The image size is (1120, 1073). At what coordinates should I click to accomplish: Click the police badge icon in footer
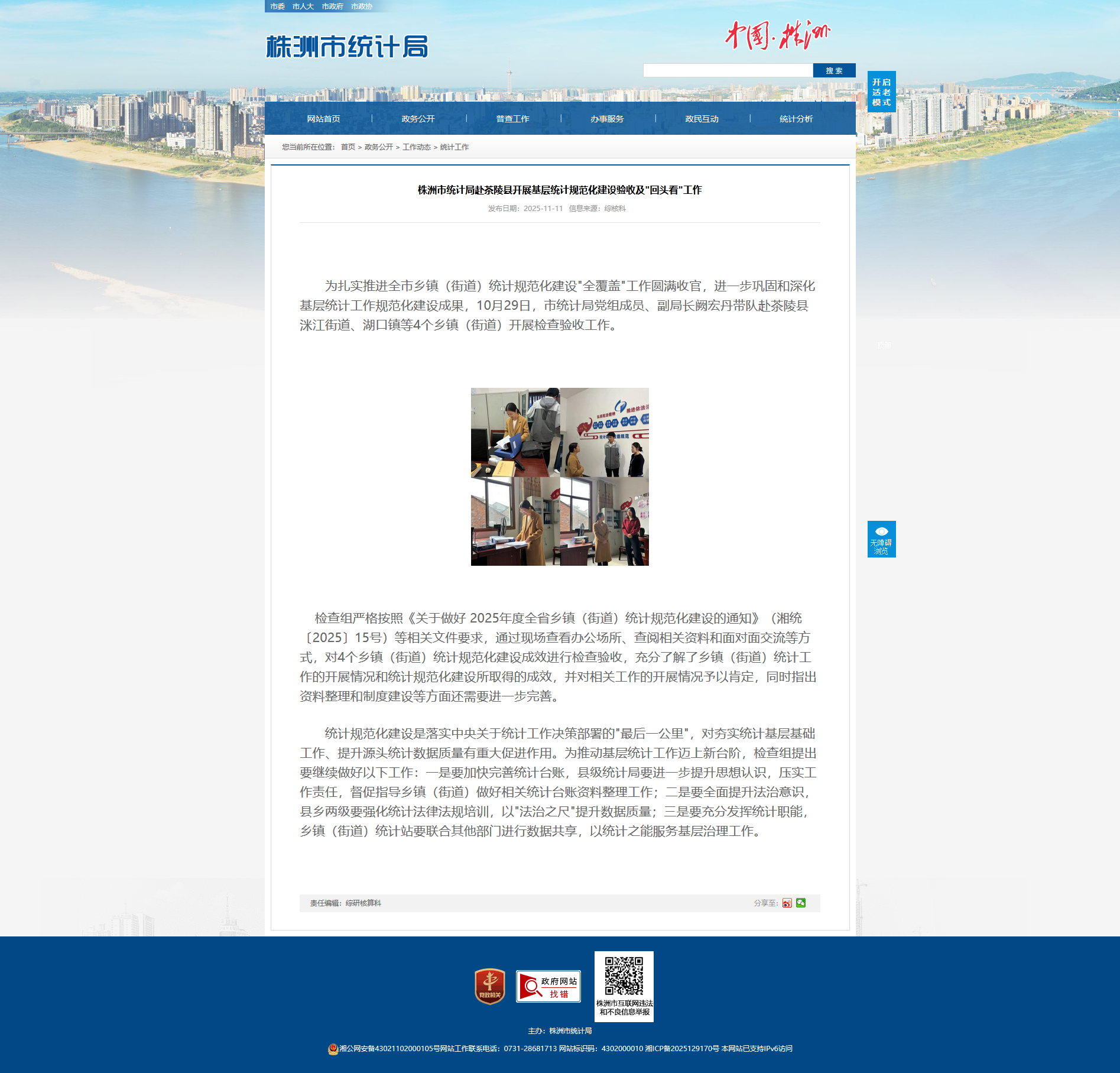[x=333, y=1049]
